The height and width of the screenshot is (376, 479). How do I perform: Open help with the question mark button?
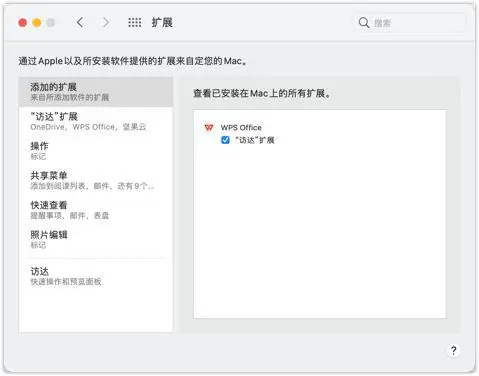453,350
